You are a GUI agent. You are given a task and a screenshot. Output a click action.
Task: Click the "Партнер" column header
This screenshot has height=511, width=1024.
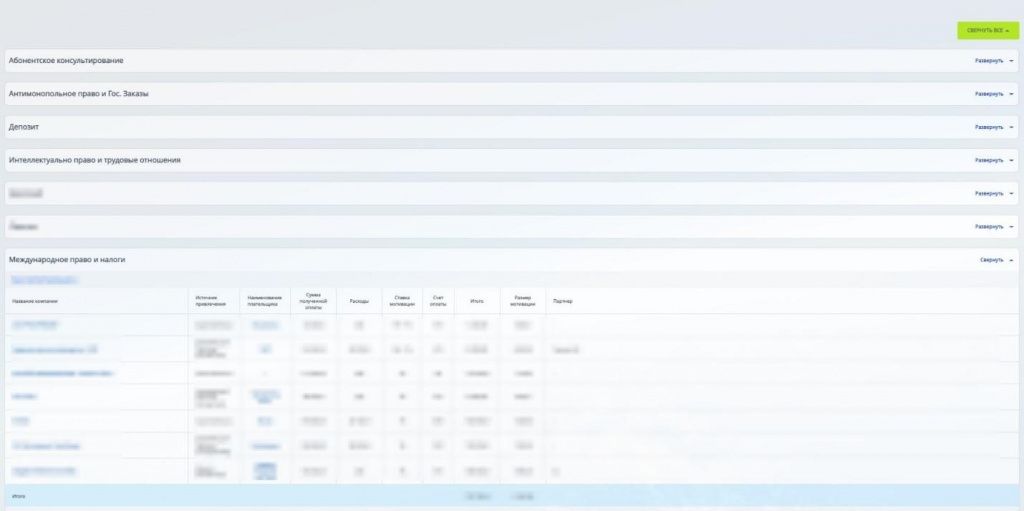563,301
